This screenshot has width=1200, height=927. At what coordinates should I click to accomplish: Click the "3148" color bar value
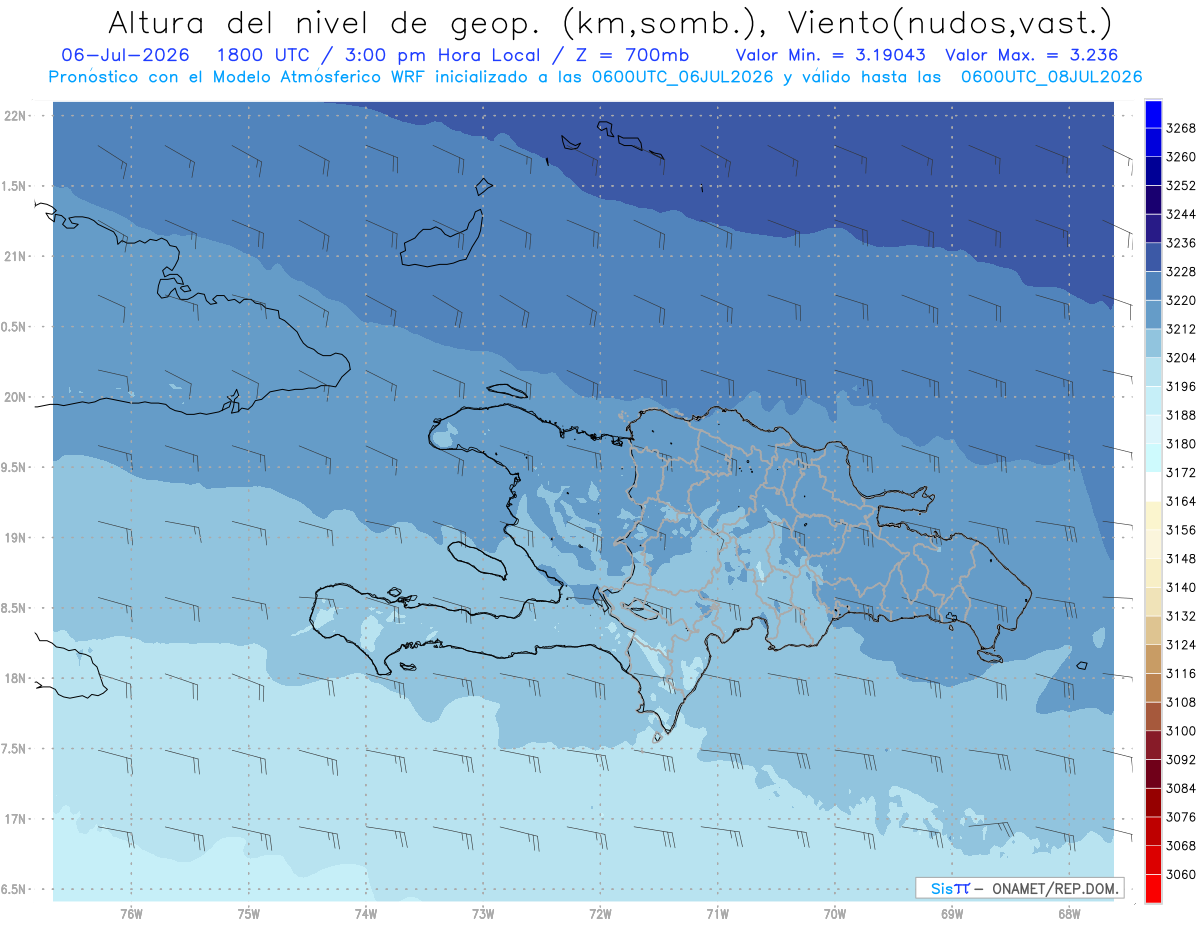(1181, 558)
